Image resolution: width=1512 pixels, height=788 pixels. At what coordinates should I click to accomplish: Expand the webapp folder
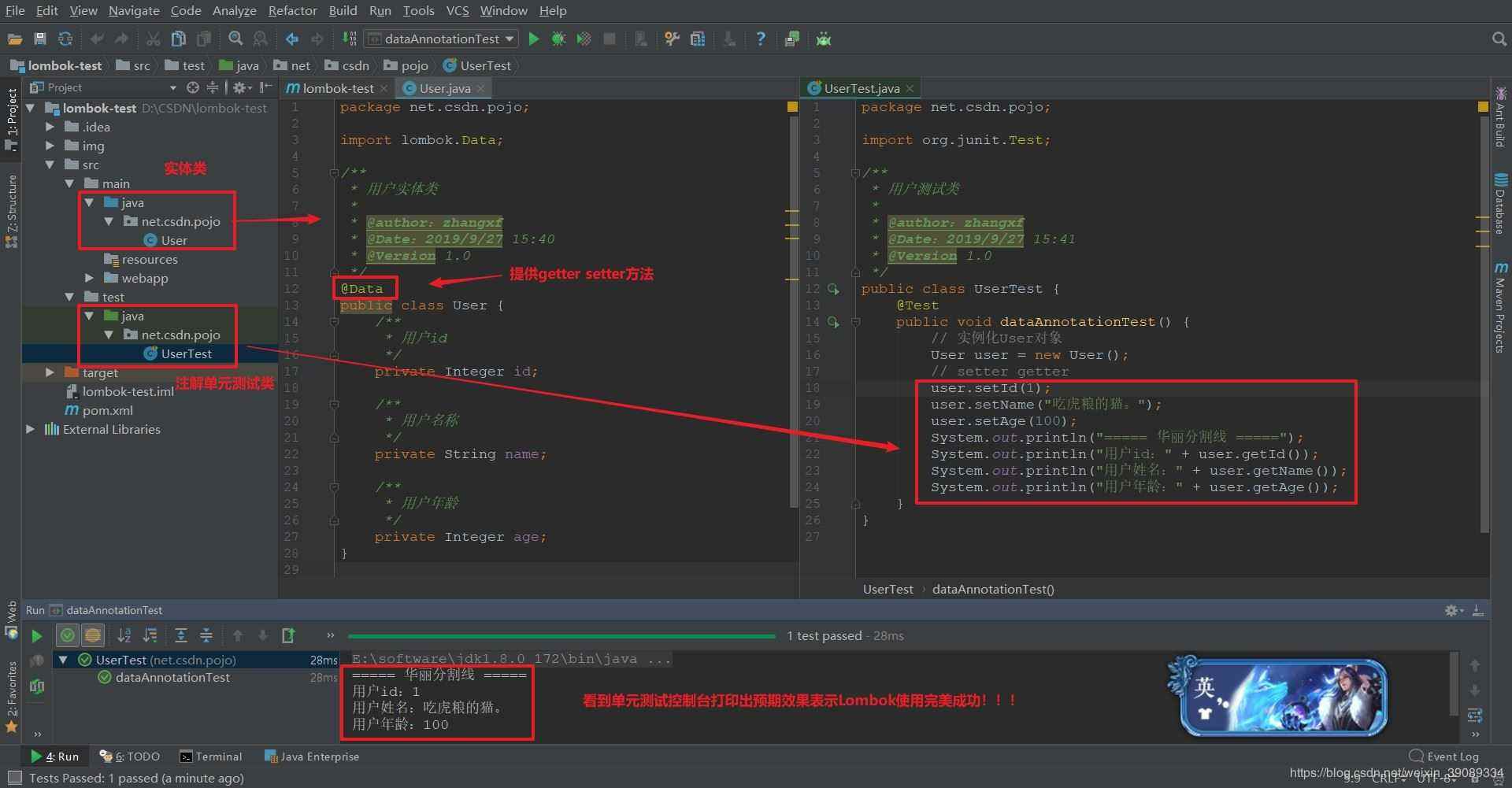click(x=89, y=278)
